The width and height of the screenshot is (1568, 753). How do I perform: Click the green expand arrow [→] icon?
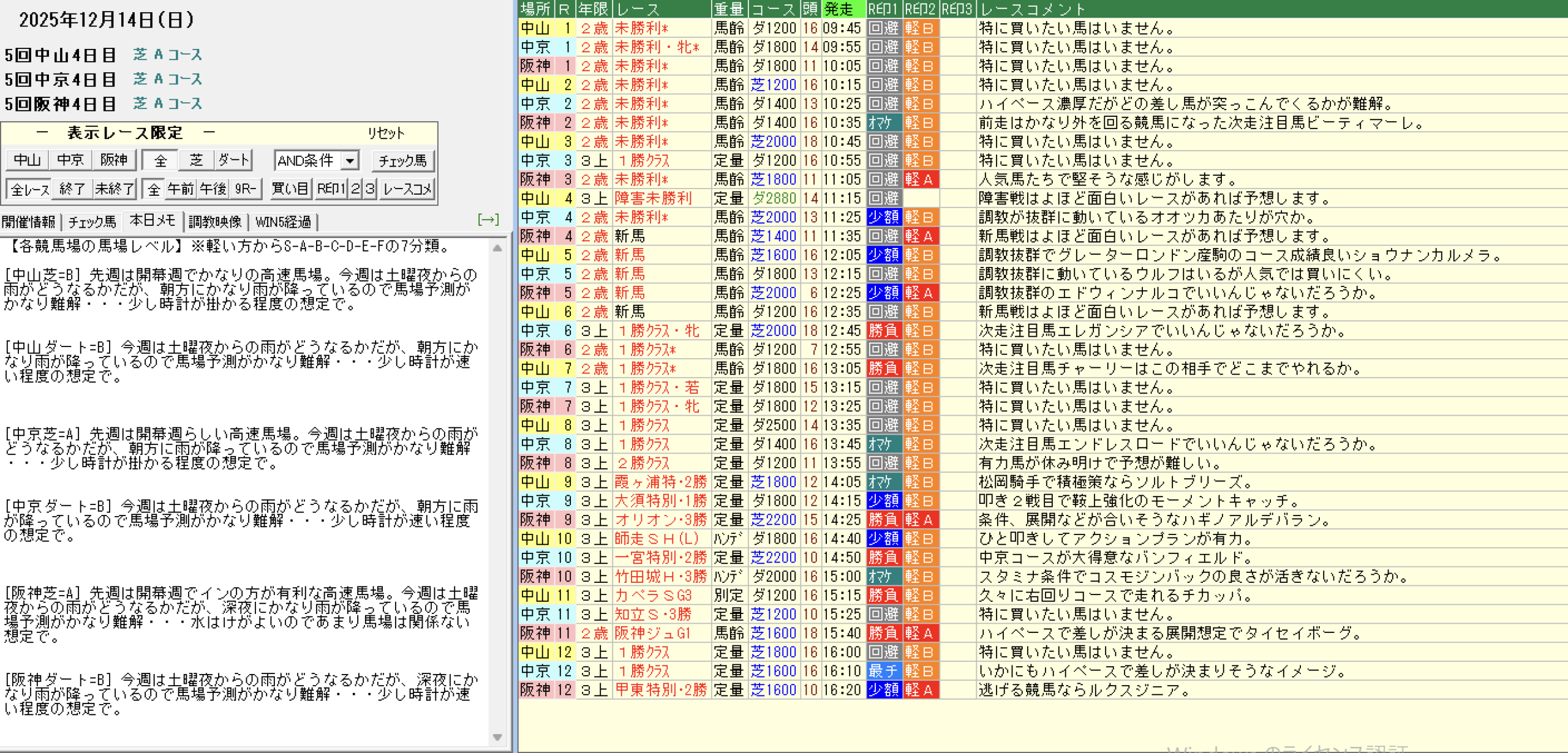[x=488, y=220]
